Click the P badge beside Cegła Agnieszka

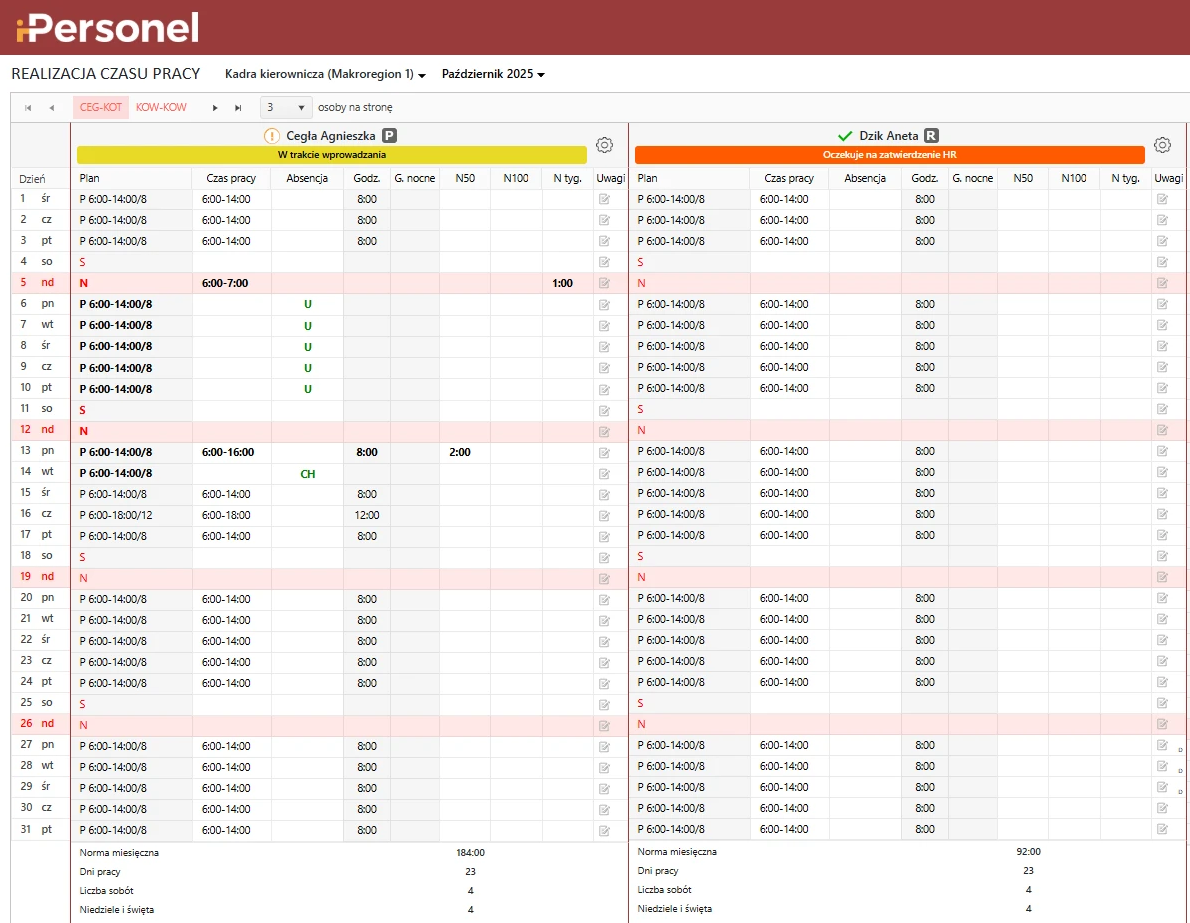click(389, 136)
